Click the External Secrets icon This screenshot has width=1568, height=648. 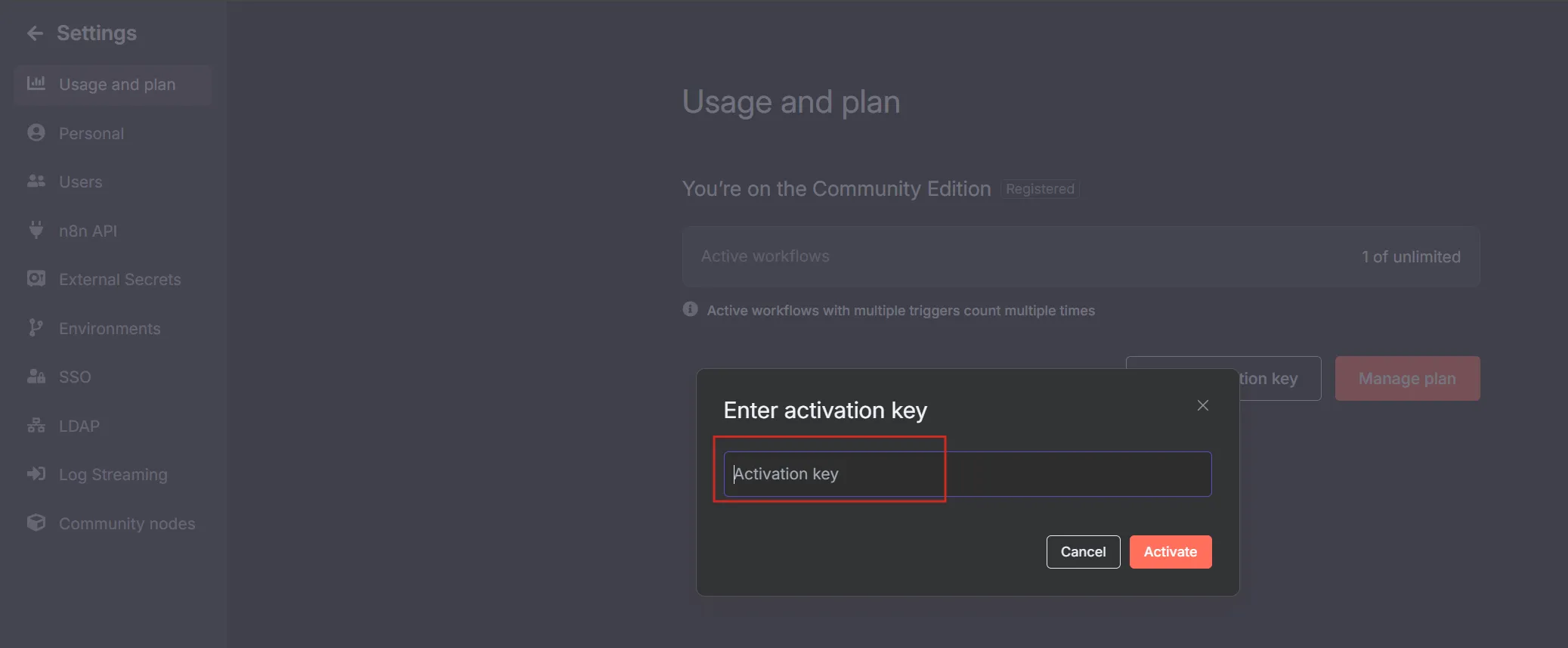coord(36,278)
